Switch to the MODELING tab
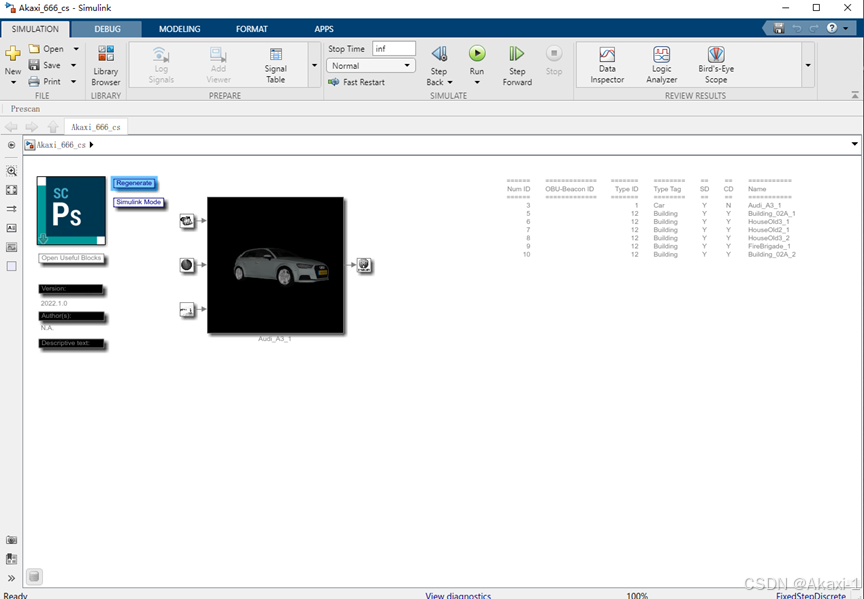The height and width of the screenshot is (599, 864). click(180, 29)
